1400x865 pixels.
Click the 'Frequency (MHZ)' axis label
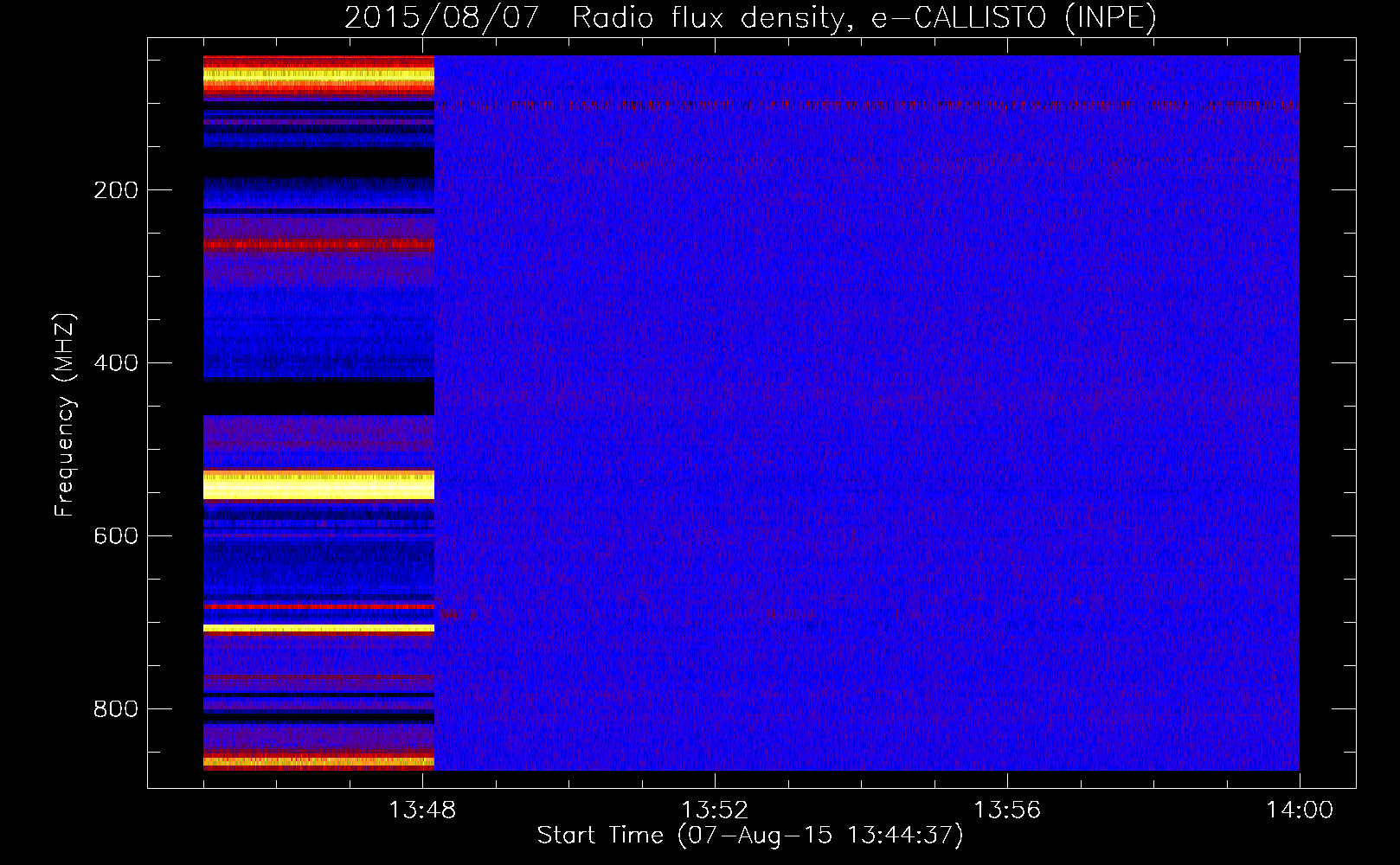point(65,414)
